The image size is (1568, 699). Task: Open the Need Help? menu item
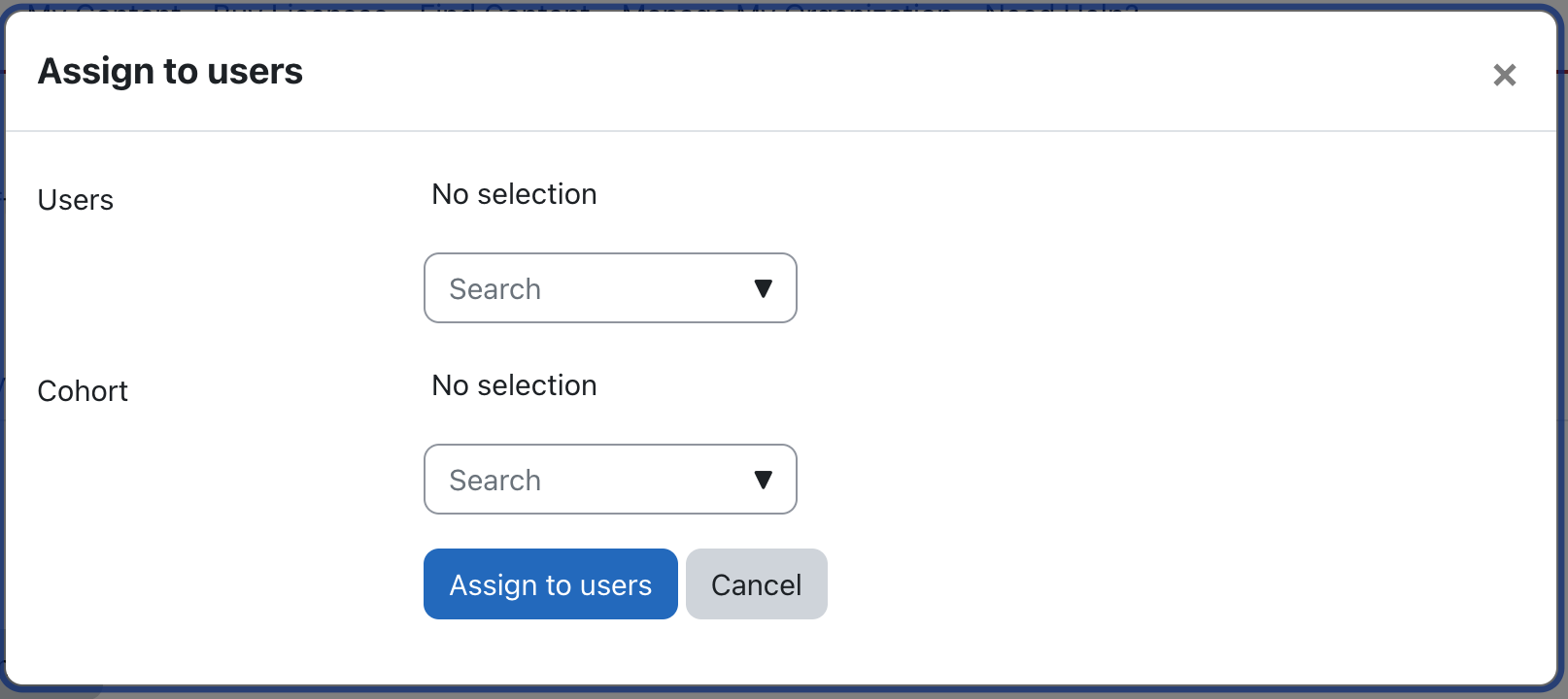[1061, 7]
